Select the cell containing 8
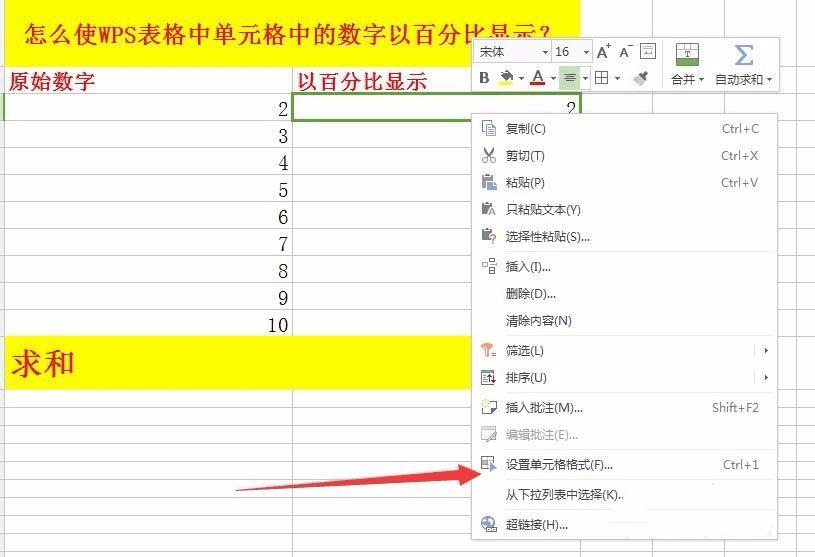 (x=148, y=270)
